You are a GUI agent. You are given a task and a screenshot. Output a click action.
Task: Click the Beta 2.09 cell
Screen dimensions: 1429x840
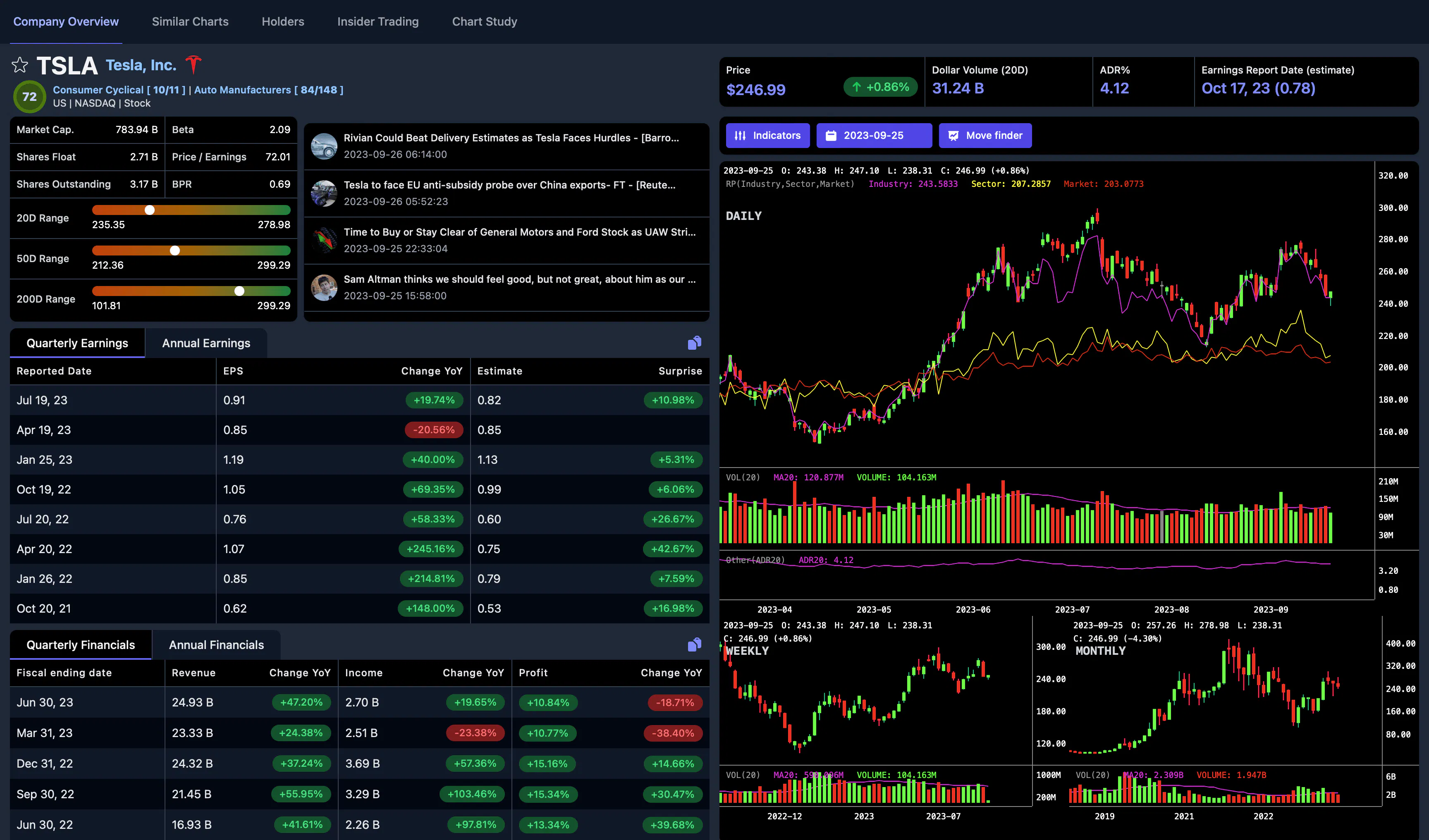coord(231,130)
